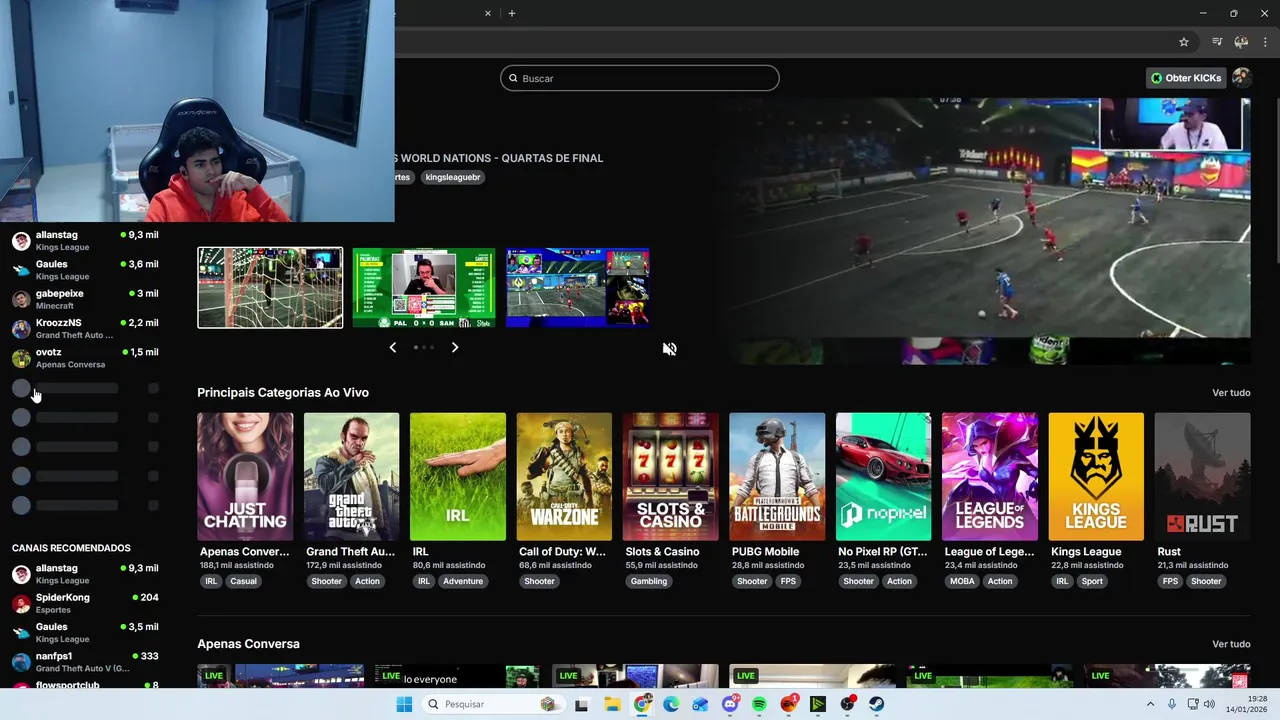Open KroozzNS channel in sidebar

pos(85,328)
